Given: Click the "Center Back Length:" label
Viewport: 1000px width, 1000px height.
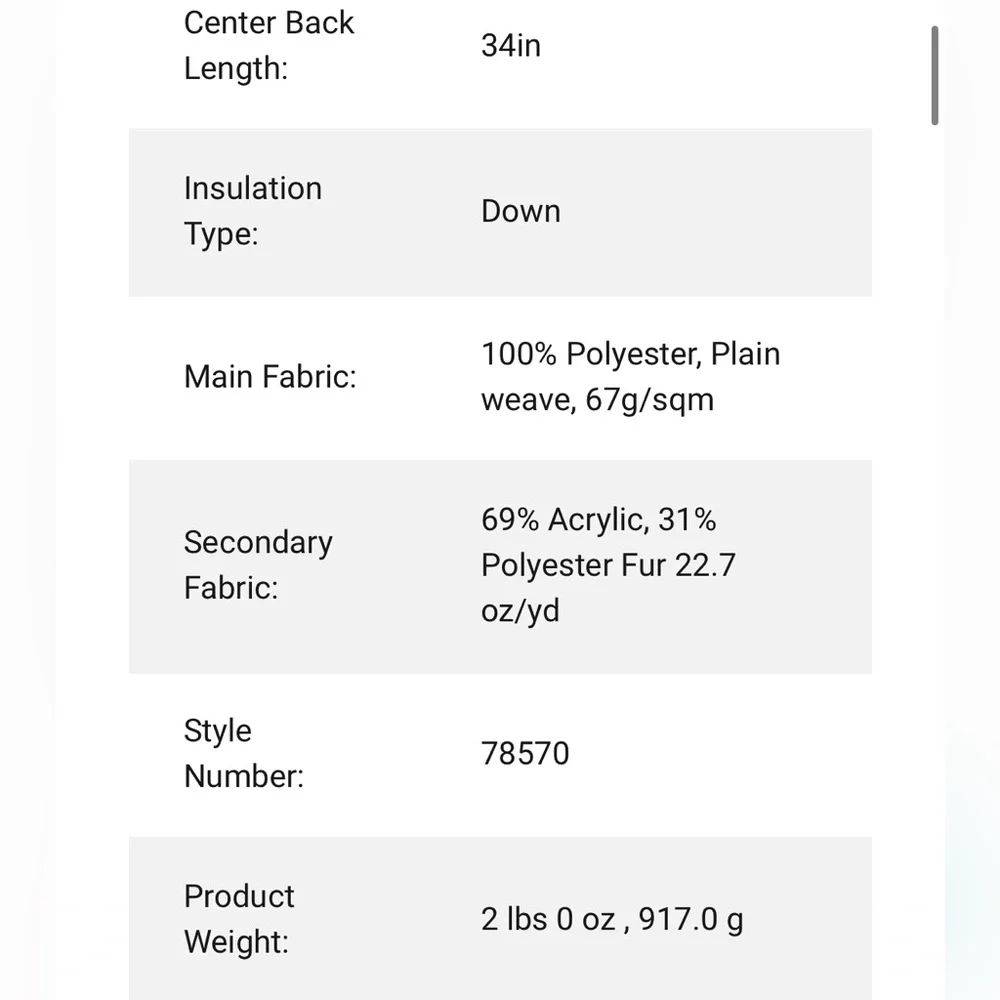Looking at the screenshot, I should click(268, 46).
